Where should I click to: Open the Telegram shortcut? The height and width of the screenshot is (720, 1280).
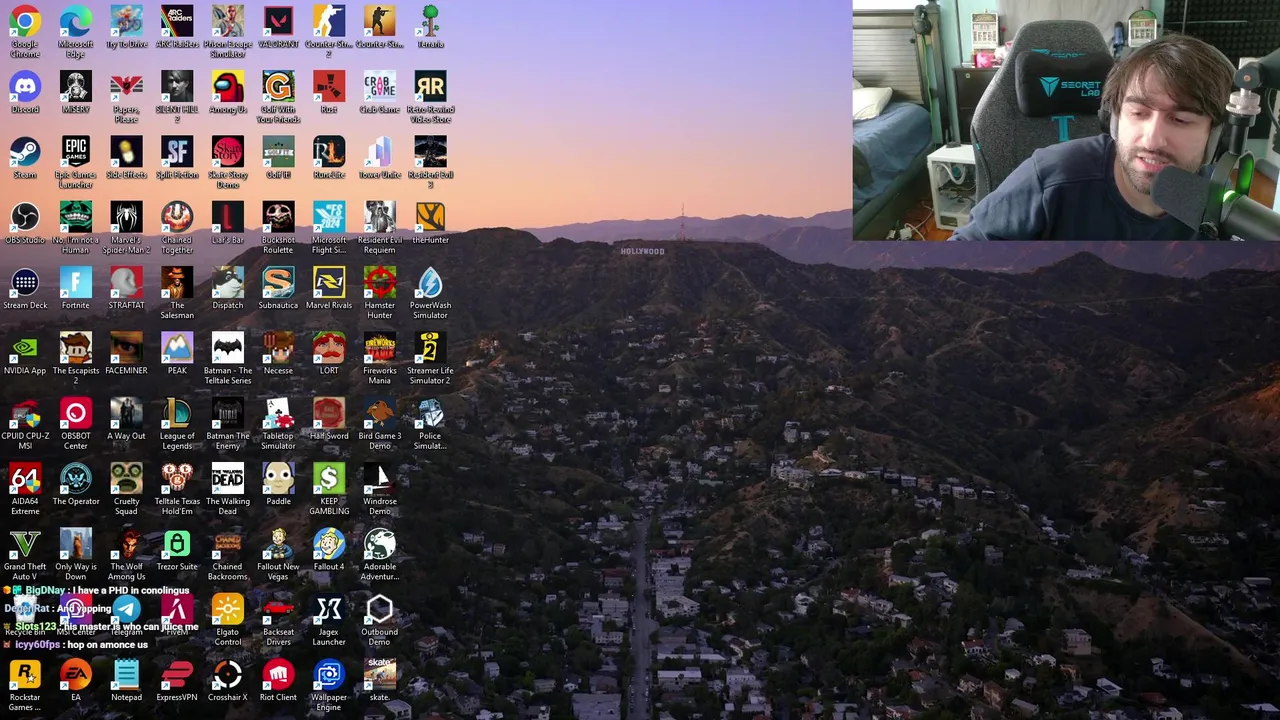(x=126, y=609)
